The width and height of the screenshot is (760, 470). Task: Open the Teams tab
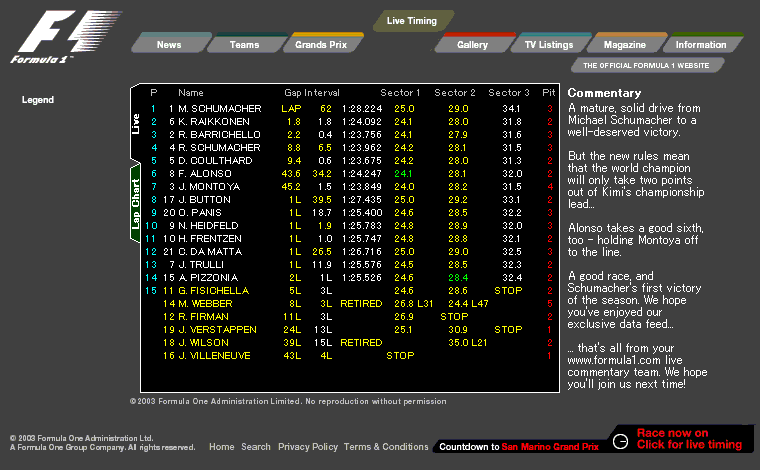[245, 45]
